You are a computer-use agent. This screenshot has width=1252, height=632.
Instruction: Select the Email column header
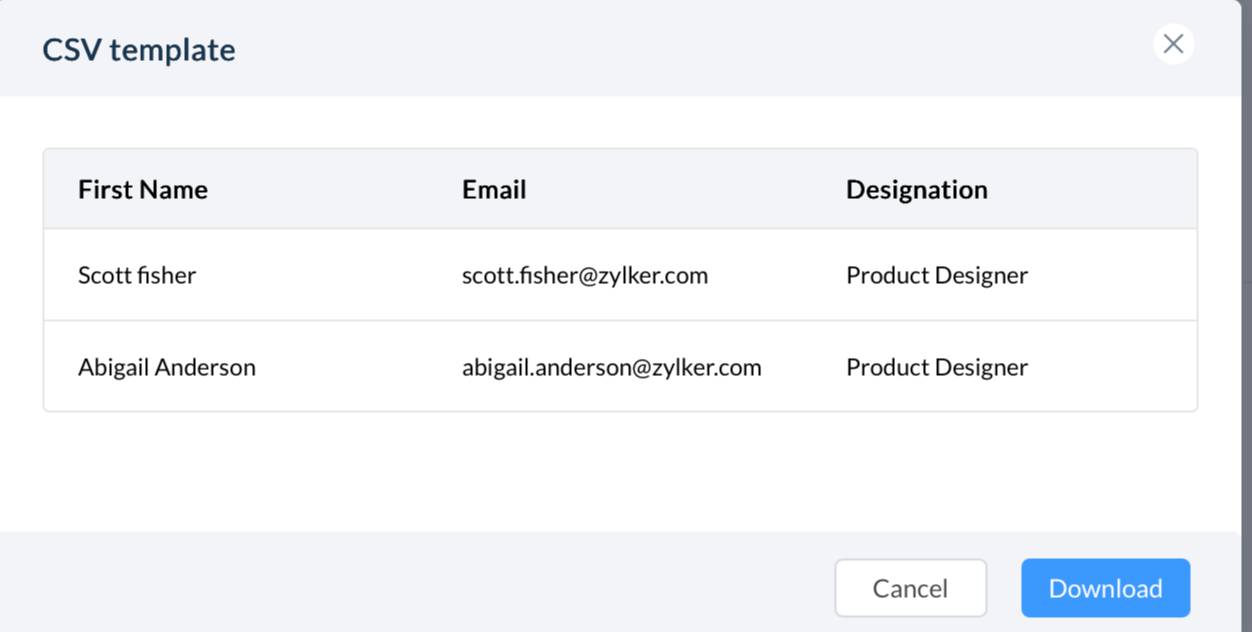[494, 190]
